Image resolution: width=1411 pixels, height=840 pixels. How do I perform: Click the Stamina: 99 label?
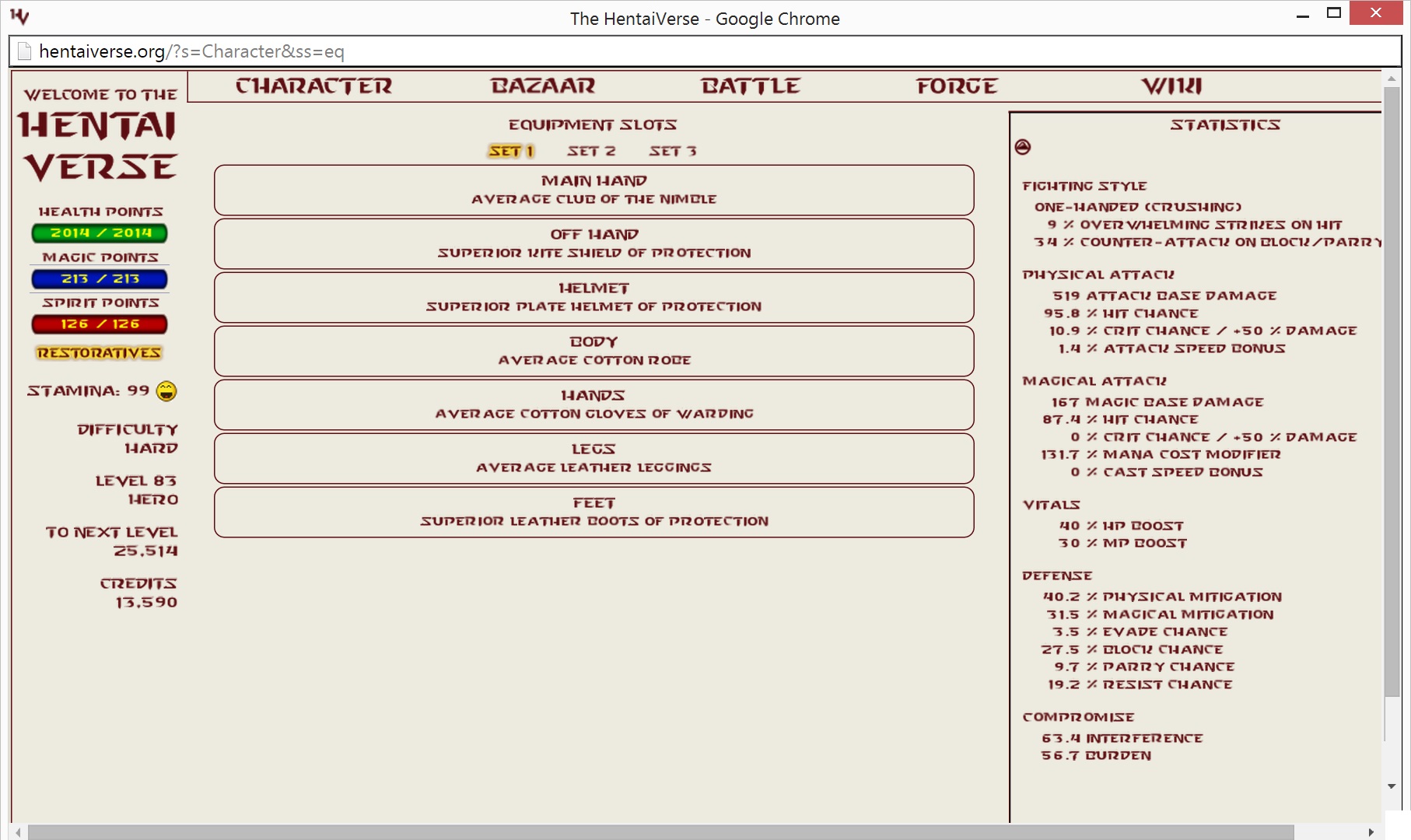point(88,390)
